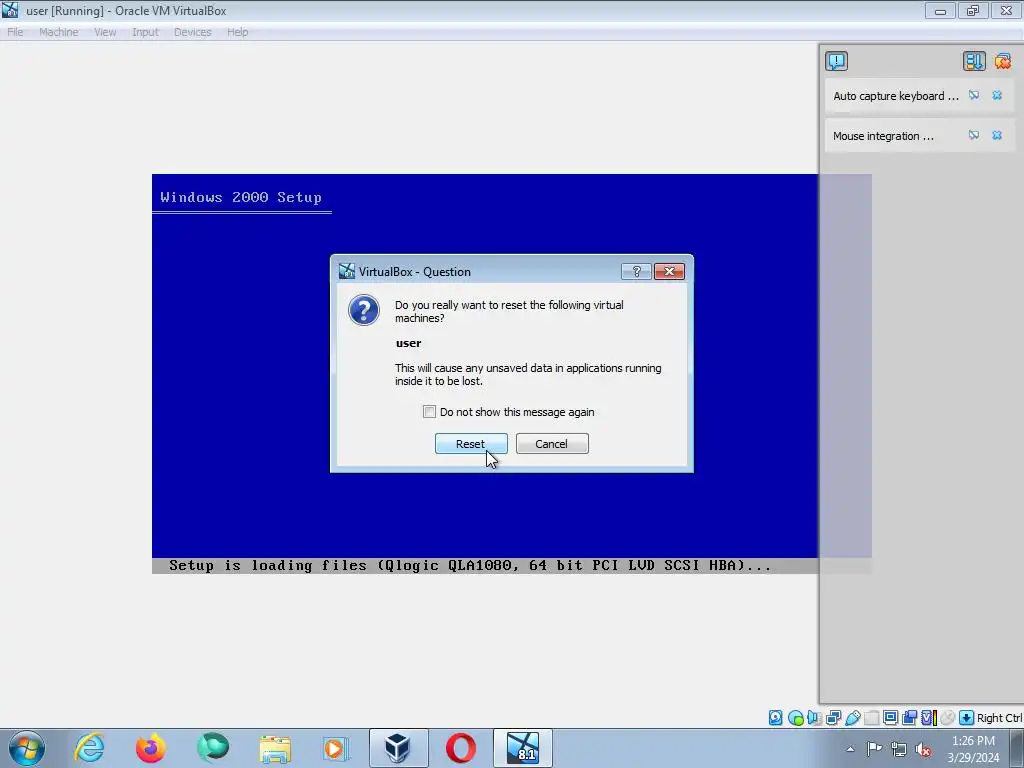Click the VirtualBox 8.1 VM taskbar button

click(522, 748)
